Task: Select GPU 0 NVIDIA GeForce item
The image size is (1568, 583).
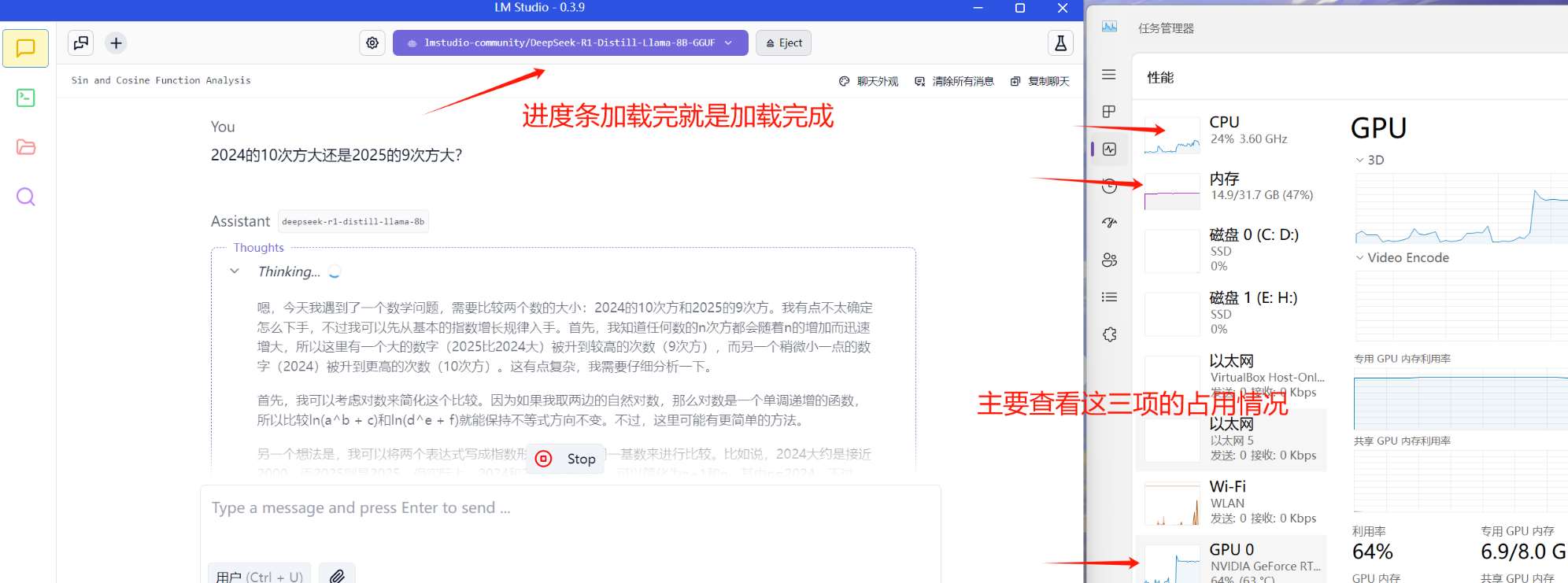Action: 1232,560
